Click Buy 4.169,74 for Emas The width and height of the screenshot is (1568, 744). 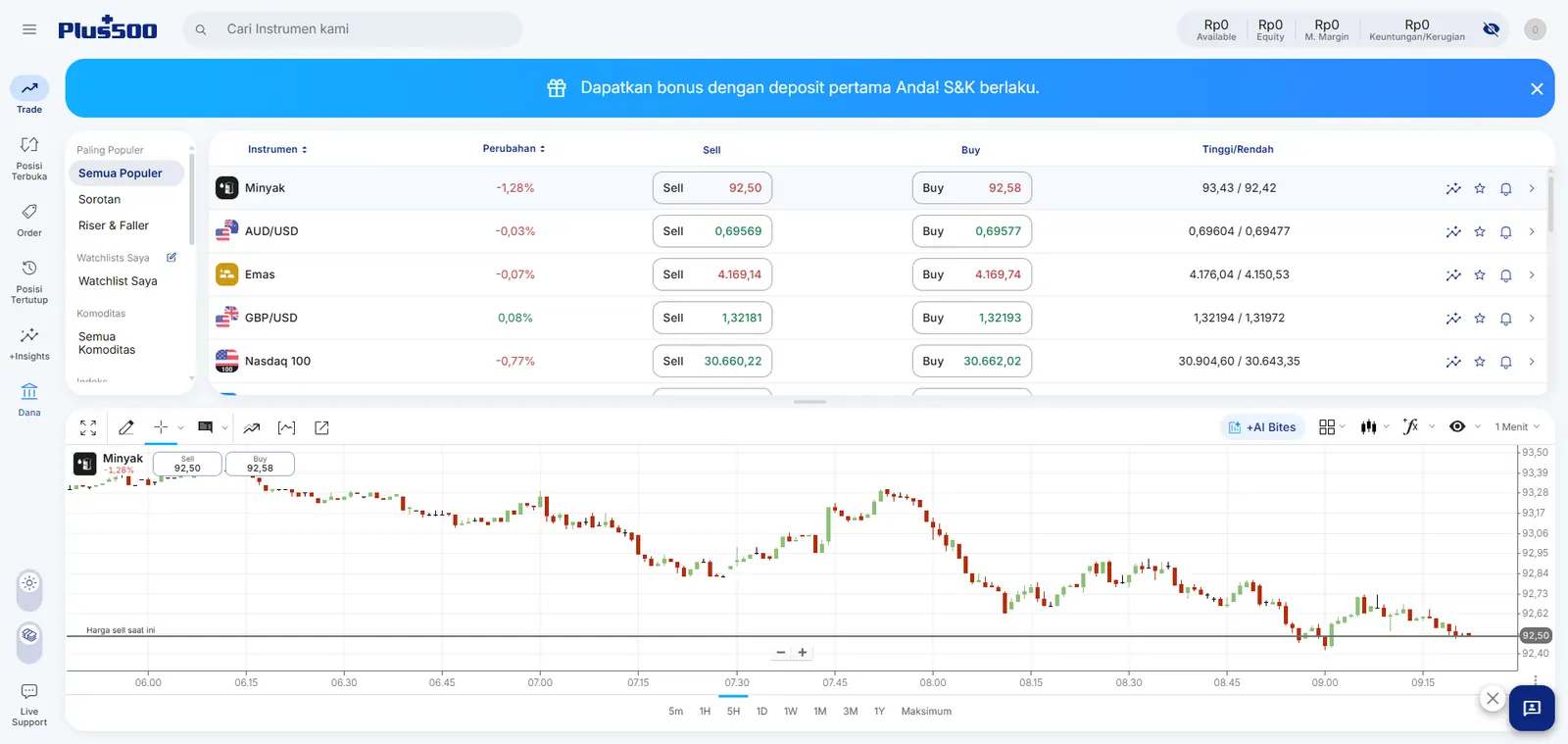tap(972, 274)
